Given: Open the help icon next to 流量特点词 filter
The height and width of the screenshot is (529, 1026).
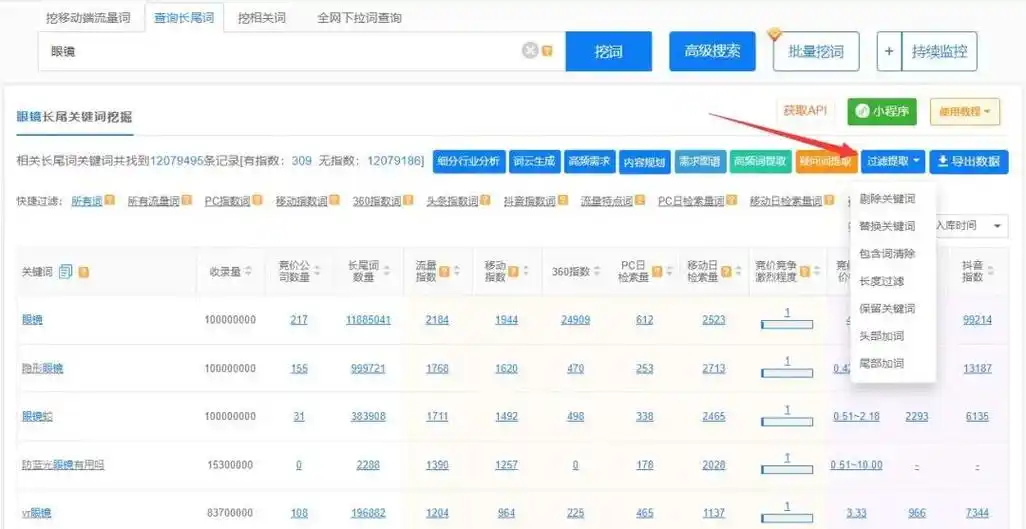Looking at the screenshot, I should [639, 200].
